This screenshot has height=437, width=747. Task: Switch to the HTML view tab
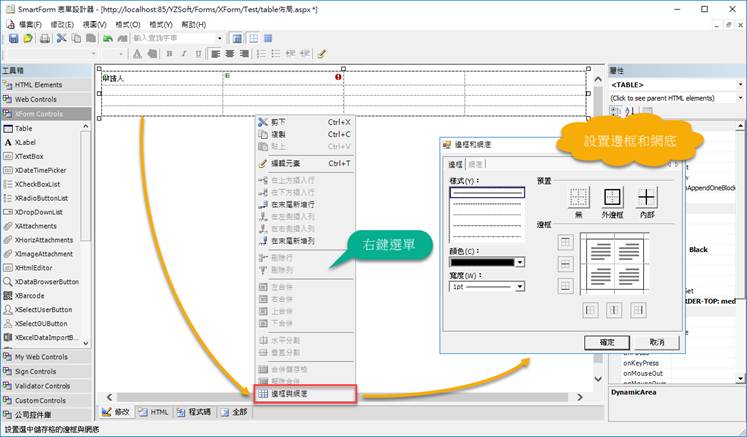(x=153, y=411)
